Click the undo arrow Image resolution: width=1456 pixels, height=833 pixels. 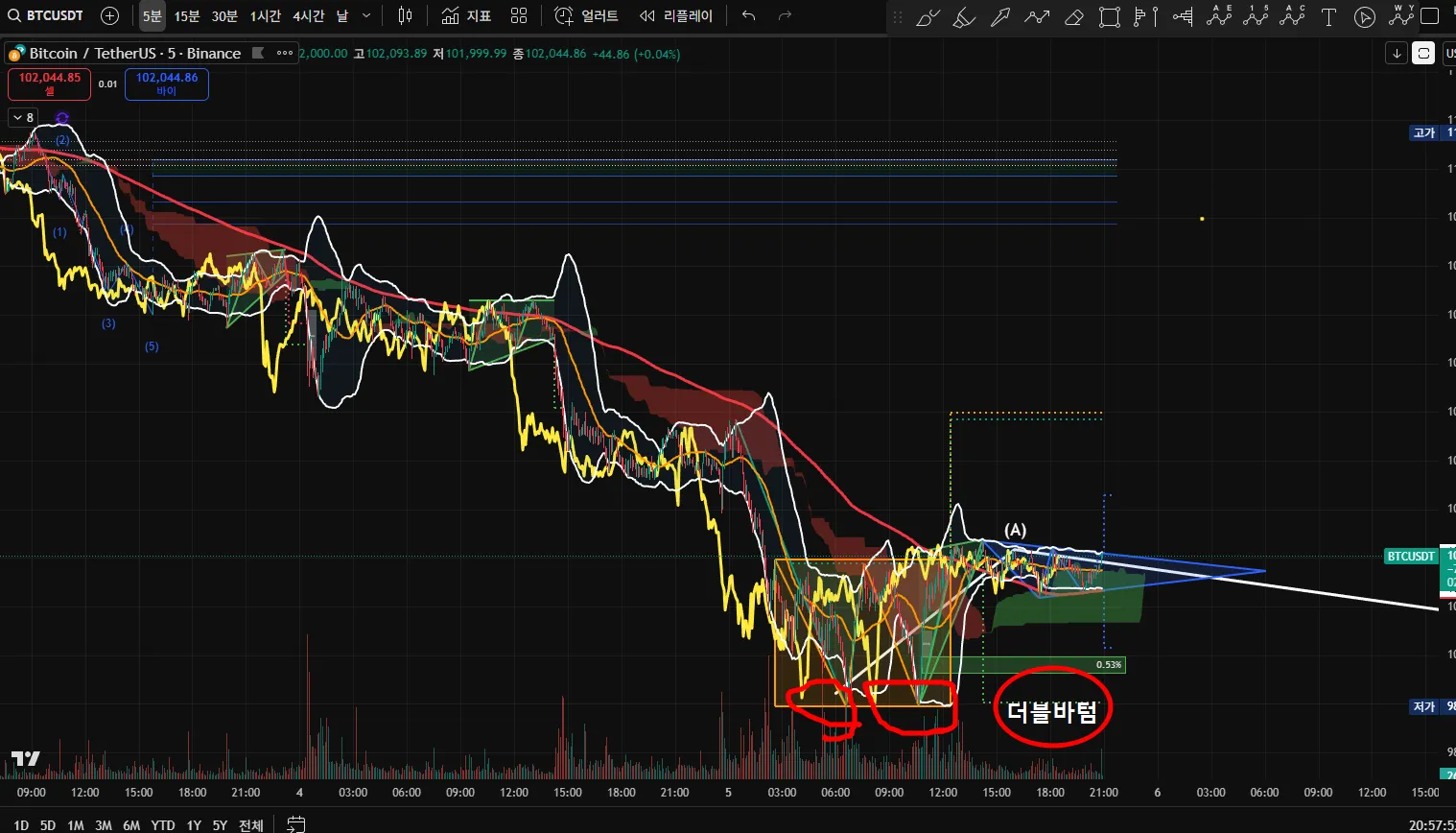749,15
